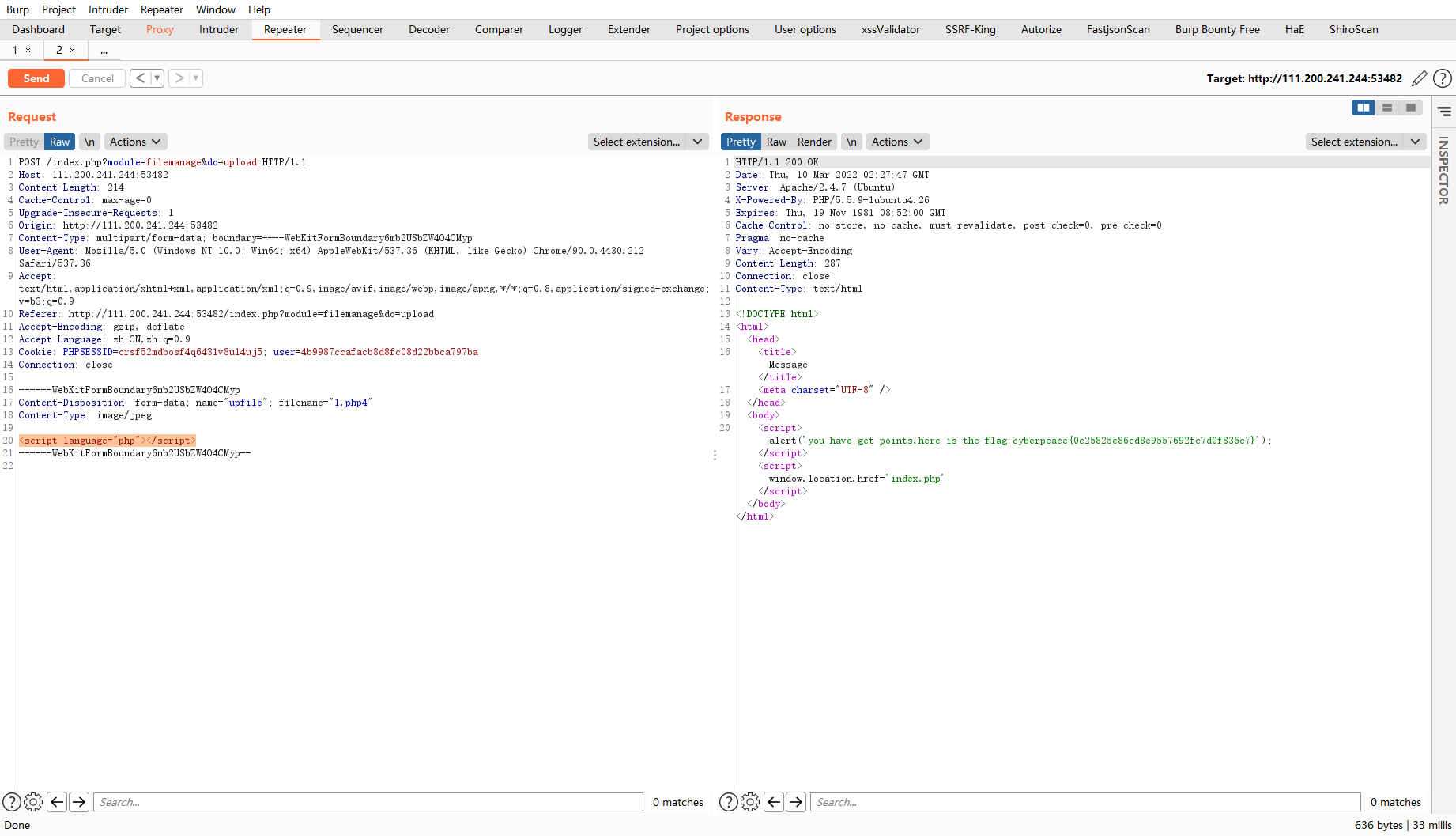
Task: Open the Project options tab
Action: 712,29
